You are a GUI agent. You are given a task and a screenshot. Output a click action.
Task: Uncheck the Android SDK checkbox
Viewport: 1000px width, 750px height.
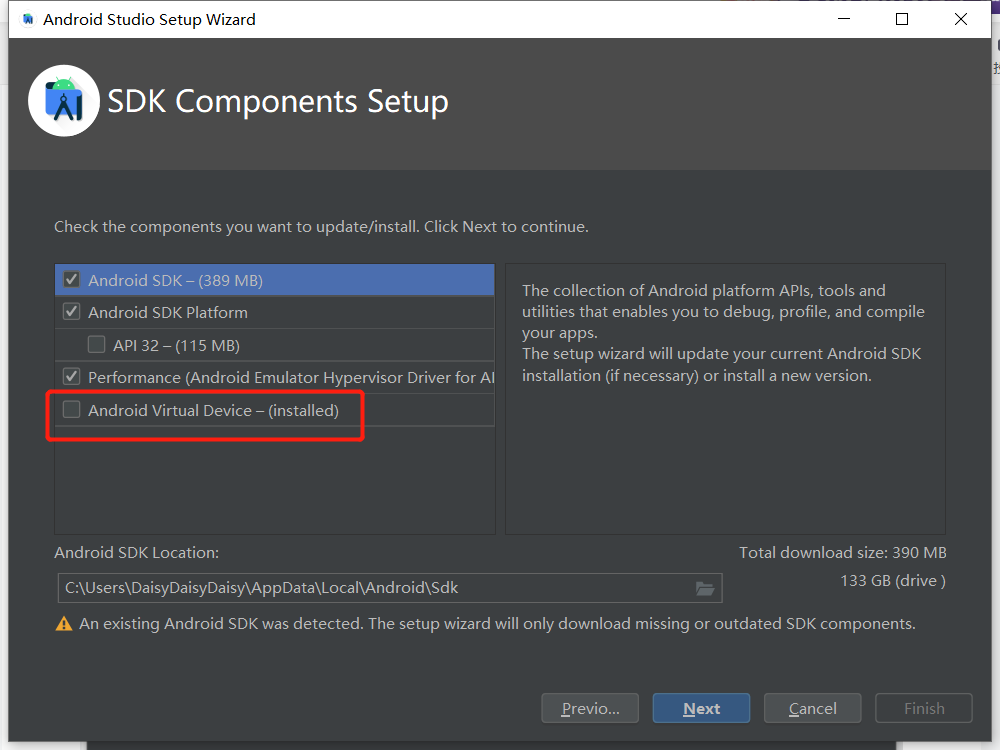71,279
